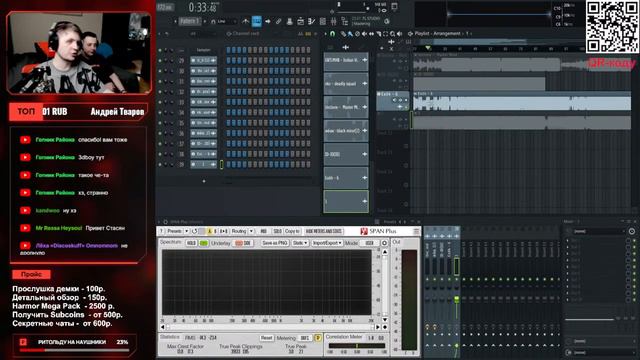
Task: Open the Playlist view toolbar icon
Action: [x=300, y=21]
